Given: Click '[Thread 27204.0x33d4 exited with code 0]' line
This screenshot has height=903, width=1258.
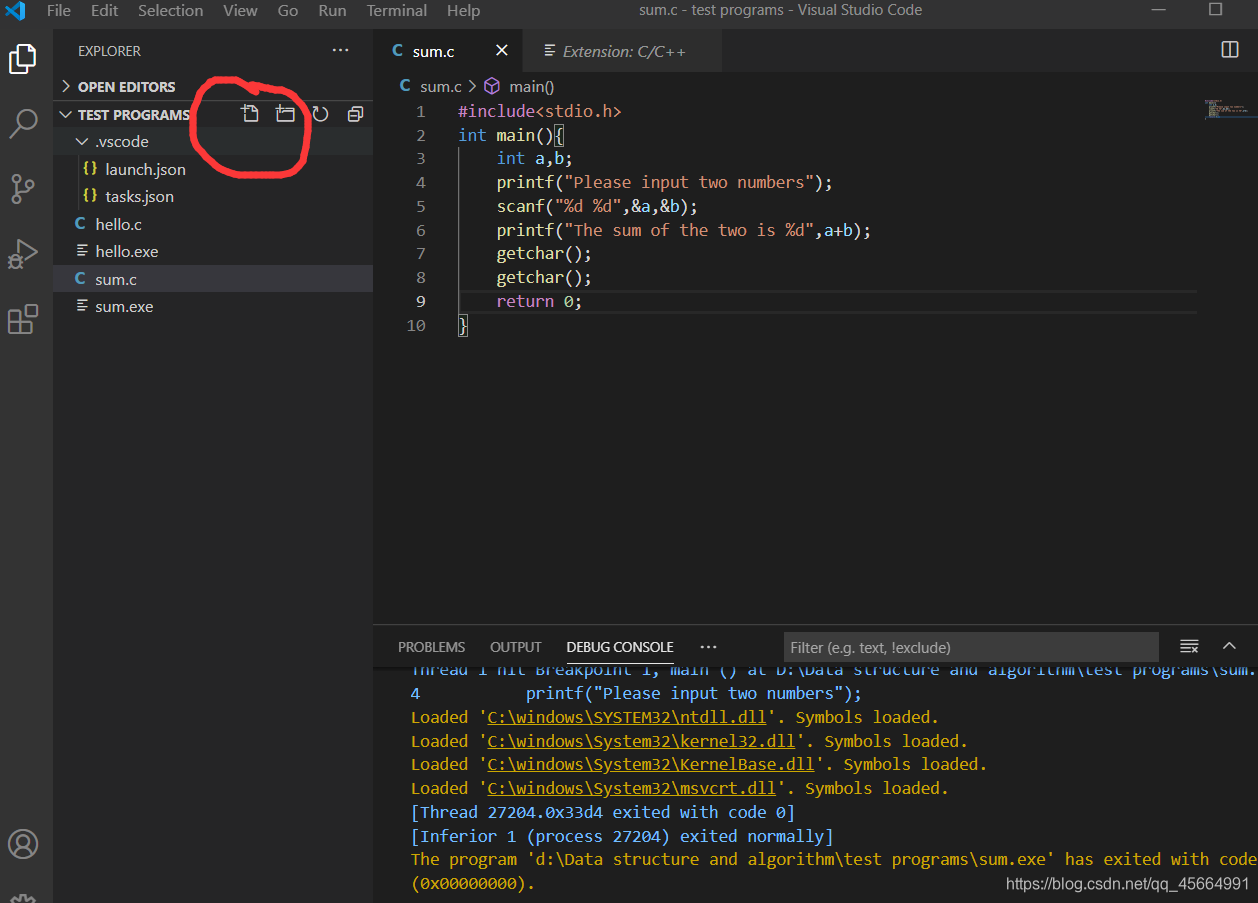Looking at the screenshot, I should click(603, 812).
